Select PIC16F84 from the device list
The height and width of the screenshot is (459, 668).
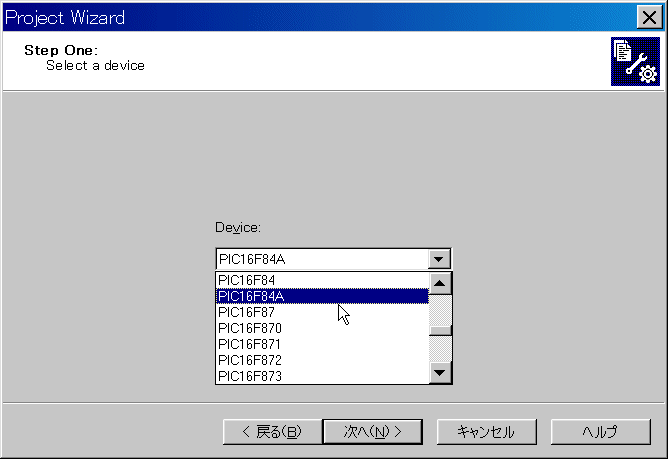point(322,280)
